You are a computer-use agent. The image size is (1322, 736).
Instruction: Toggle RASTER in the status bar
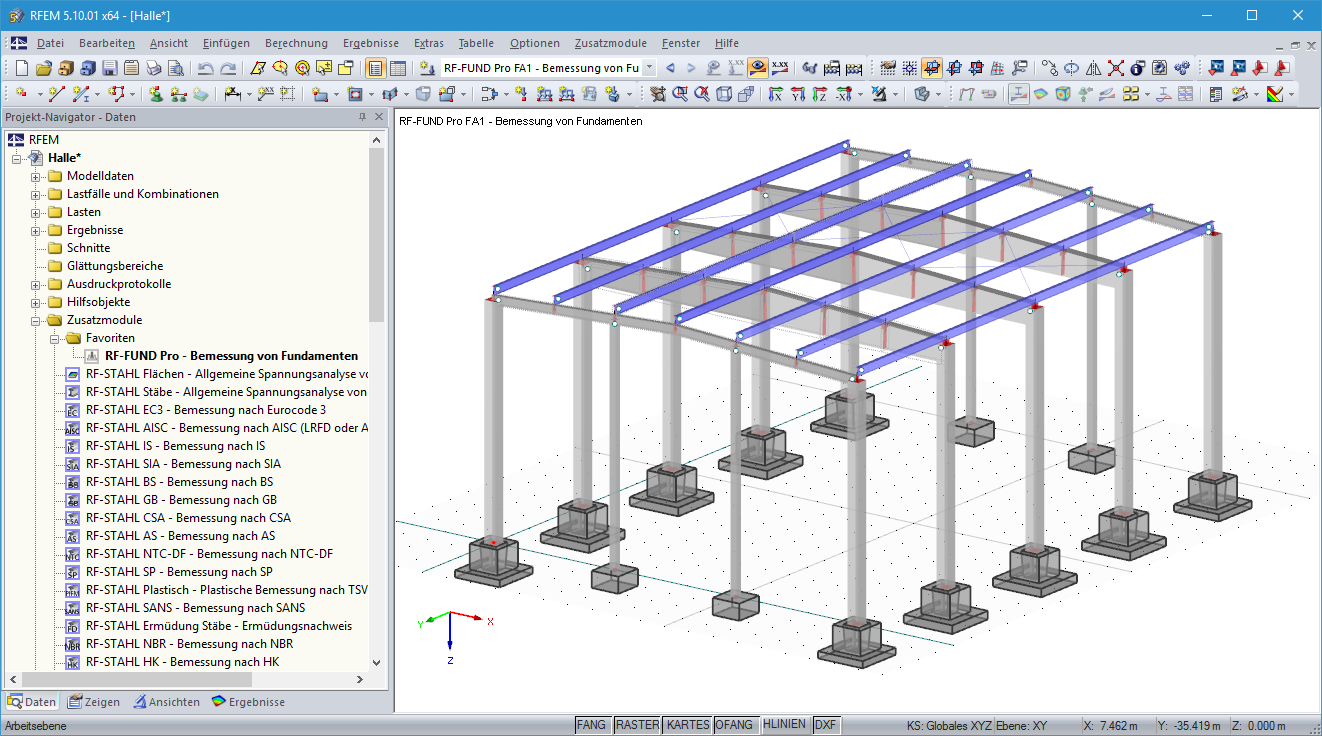pos(638,725)
